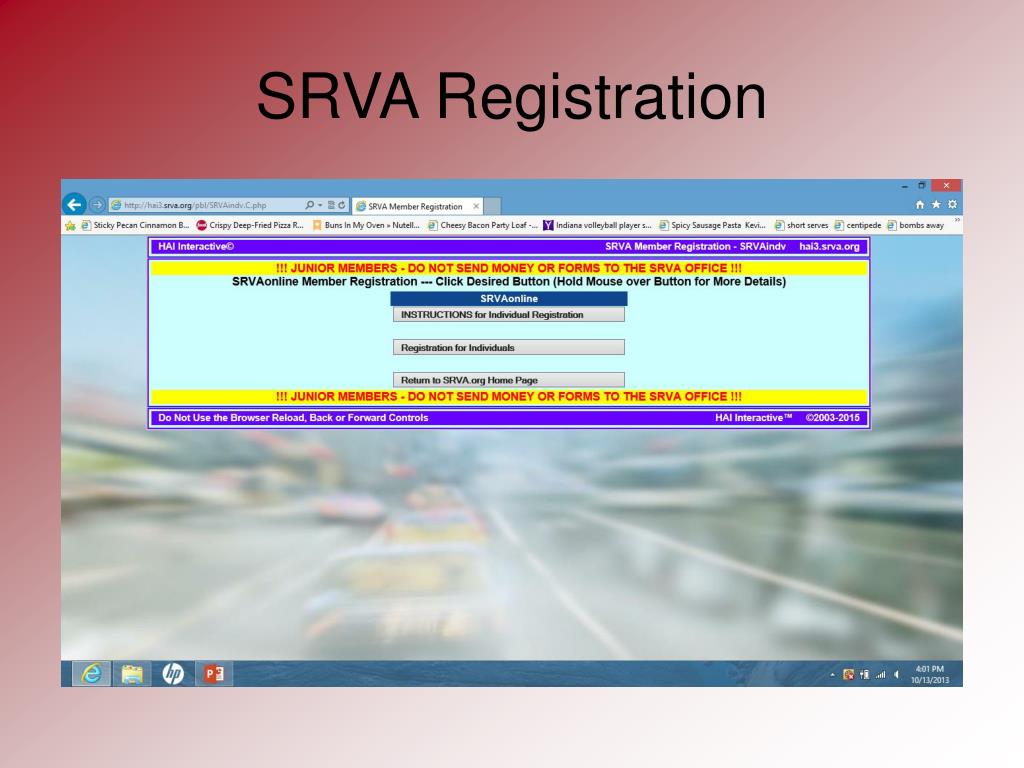This screenshot has height=768, width=1024.
Task: Open the Spicy Sausage Pasta Kevi... bookmark
Action: [712, 225]
